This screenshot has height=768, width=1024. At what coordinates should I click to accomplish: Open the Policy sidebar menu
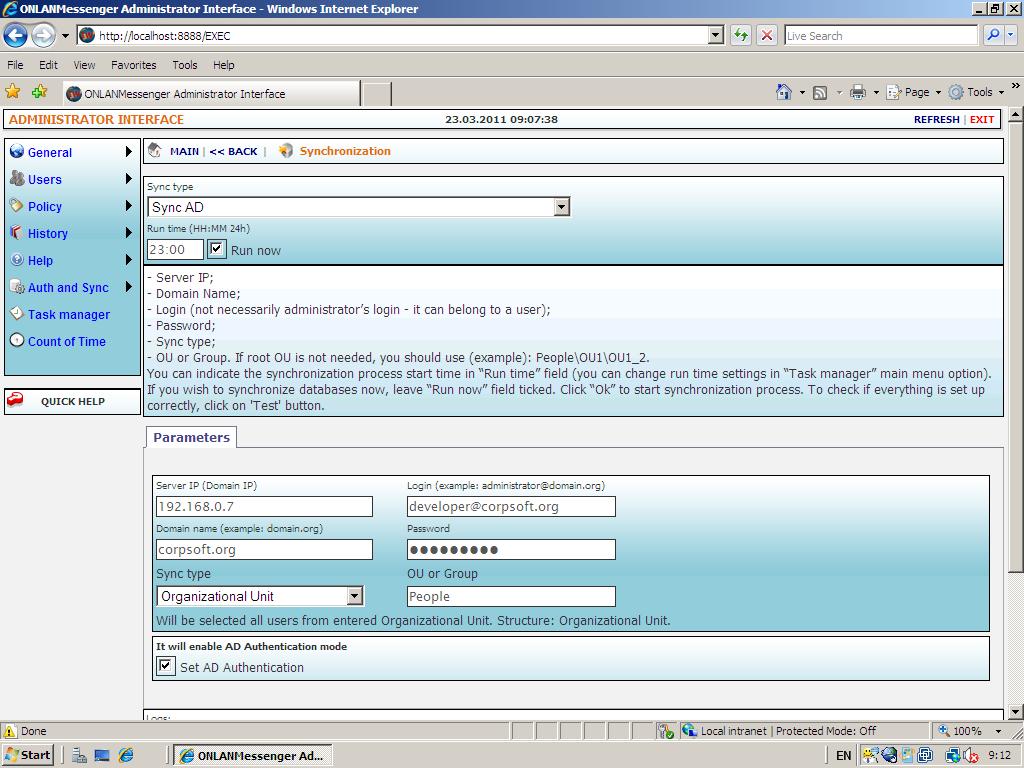pos(45,206)
